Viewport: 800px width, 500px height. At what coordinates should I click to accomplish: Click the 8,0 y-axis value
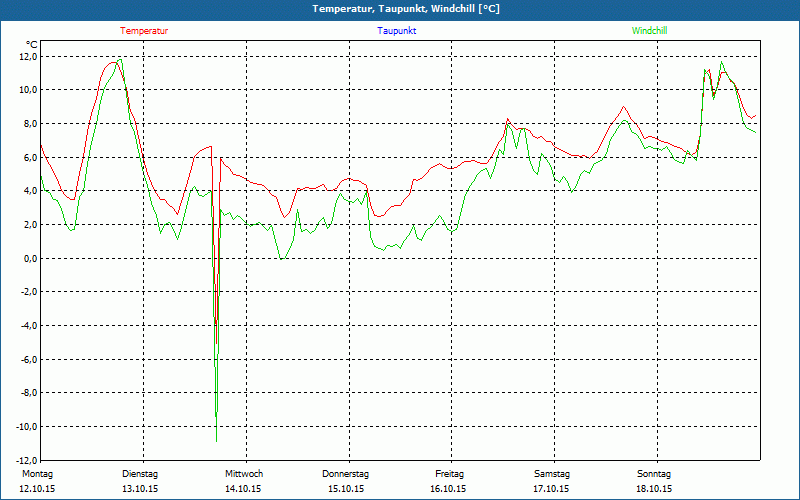(x=31, y=123)
